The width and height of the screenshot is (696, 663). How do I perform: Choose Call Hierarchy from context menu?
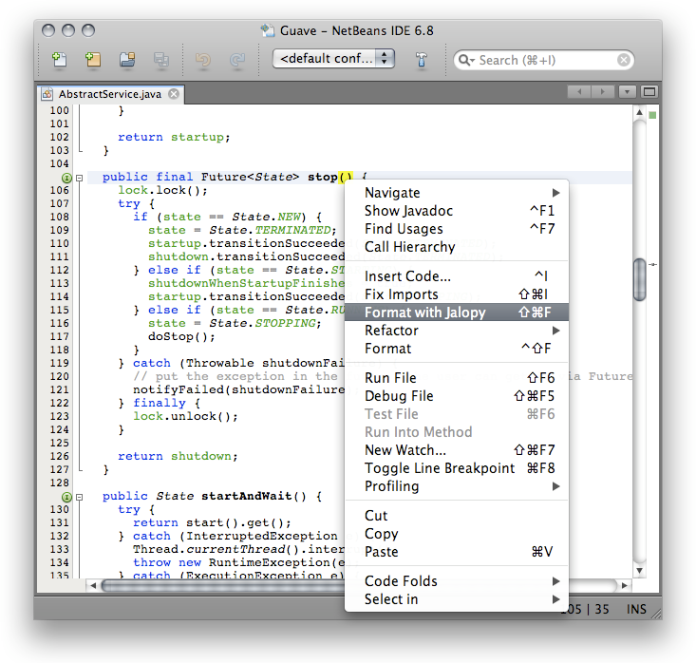coord(457,247)
